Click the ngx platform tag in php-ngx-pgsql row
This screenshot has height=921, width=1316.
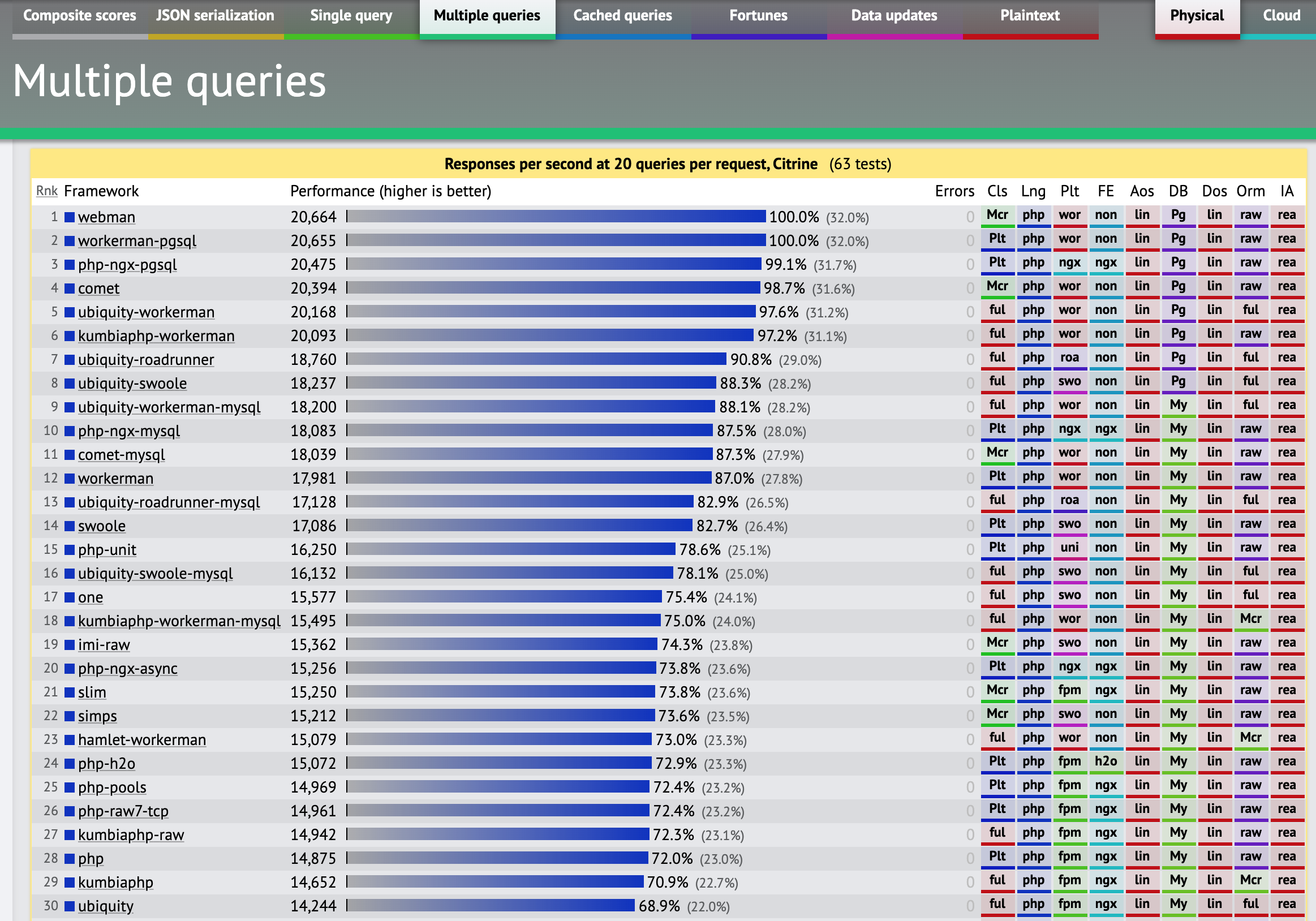[x=1069, y=264]
